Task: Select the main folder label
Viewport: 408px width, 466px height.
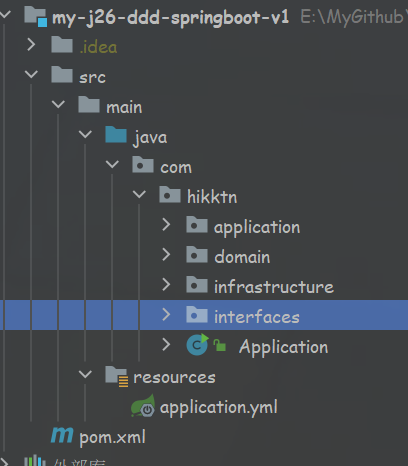Action: [x=124, y=107]
